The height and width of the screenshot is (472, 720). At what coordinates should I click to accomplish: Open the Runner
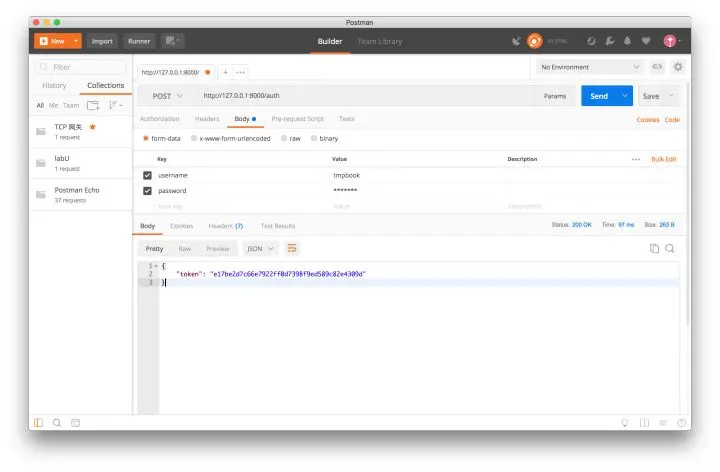(x=139, y=41)
